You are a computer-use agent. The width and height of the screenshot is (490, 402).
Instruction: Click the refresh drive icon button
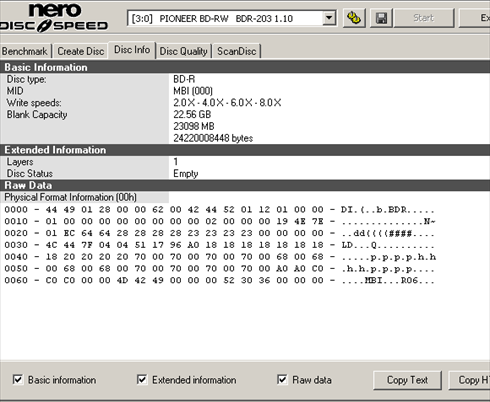tap(354, 18)
